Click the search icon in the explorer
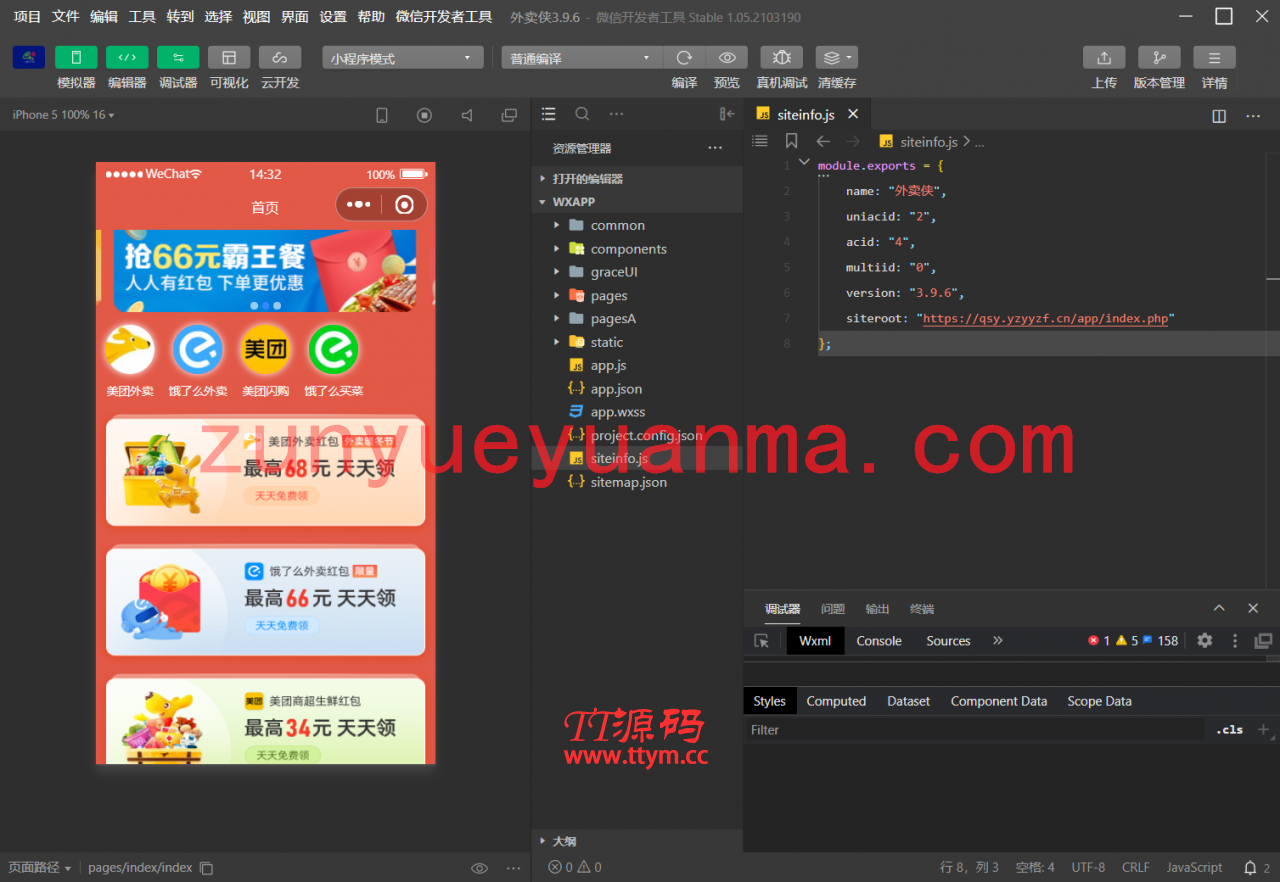This screenshot has height=882, width=1280. [x=582, y=114]
